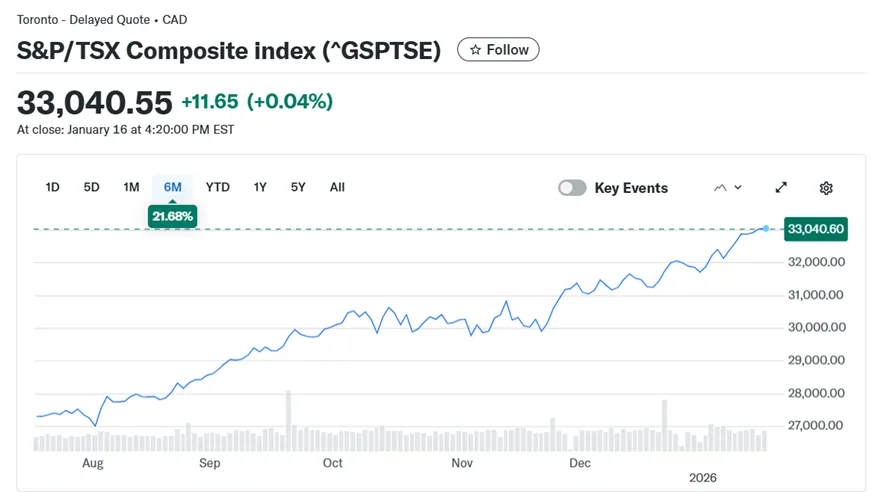Viewport: 881px width, 492px height.
Task: Click the tallest volume bar in late September
Action: tap(288, 420)
